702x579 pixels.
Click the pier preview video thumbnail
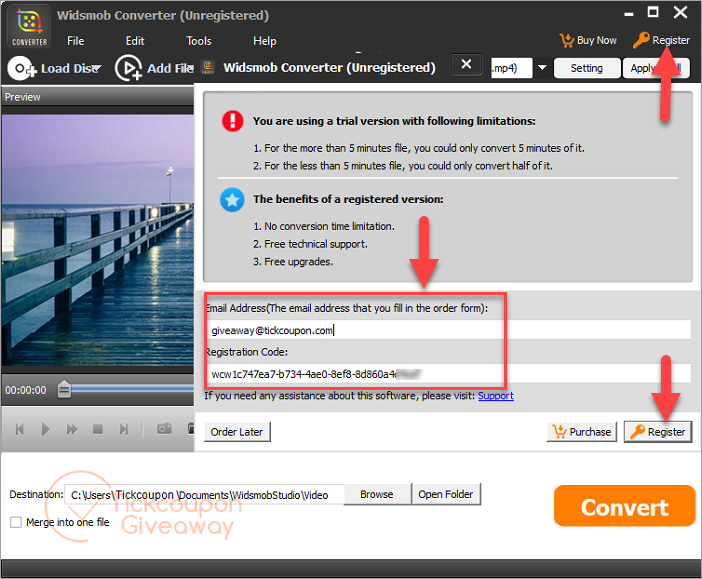(98, 240)
